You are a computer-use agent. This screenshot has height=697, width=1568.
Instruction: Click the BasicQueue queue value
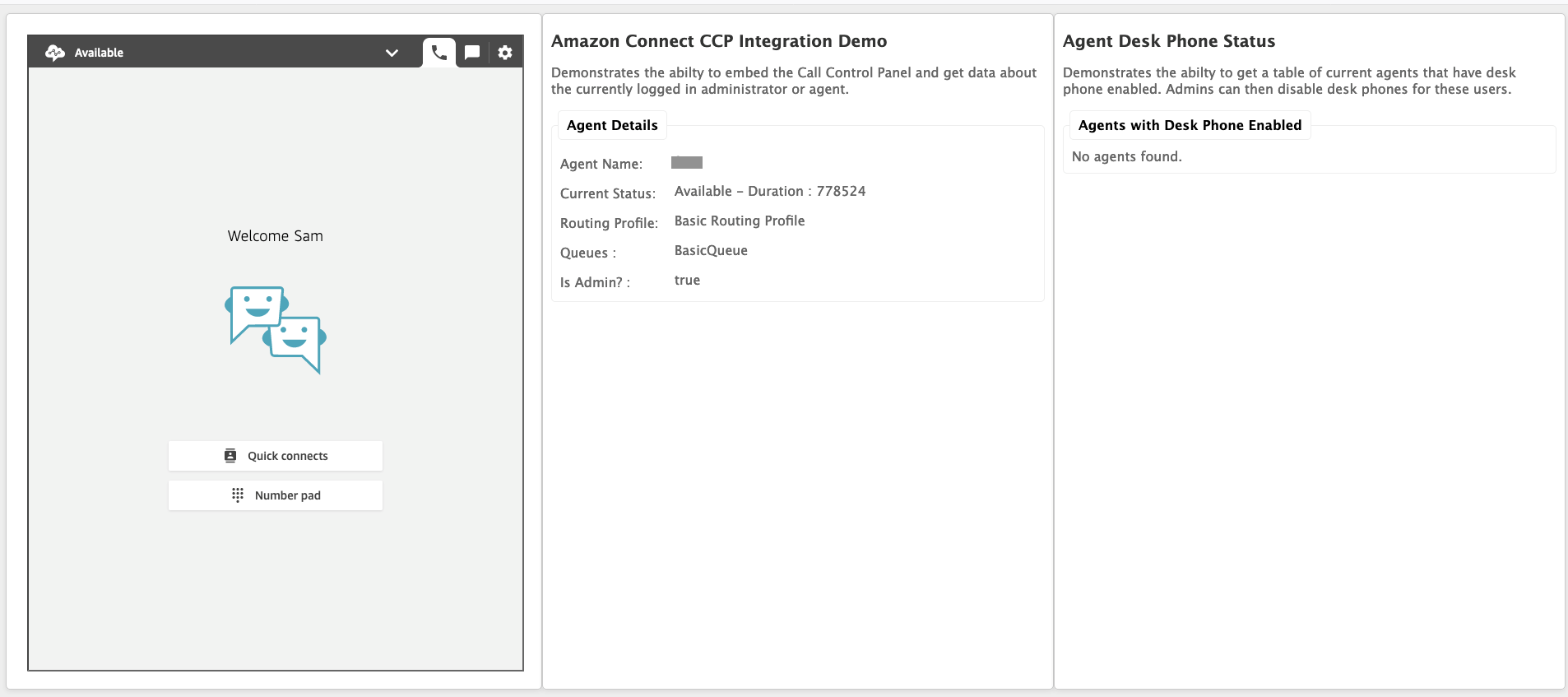point(711,250)
